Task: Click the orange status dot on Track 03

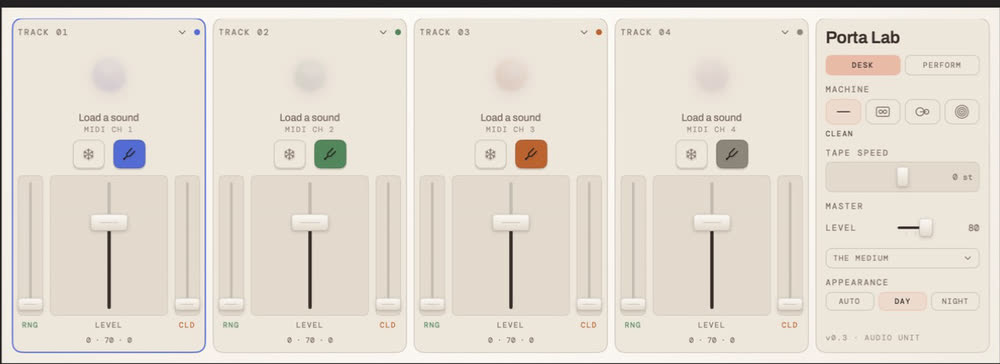Action: click(x=599, y=32)
